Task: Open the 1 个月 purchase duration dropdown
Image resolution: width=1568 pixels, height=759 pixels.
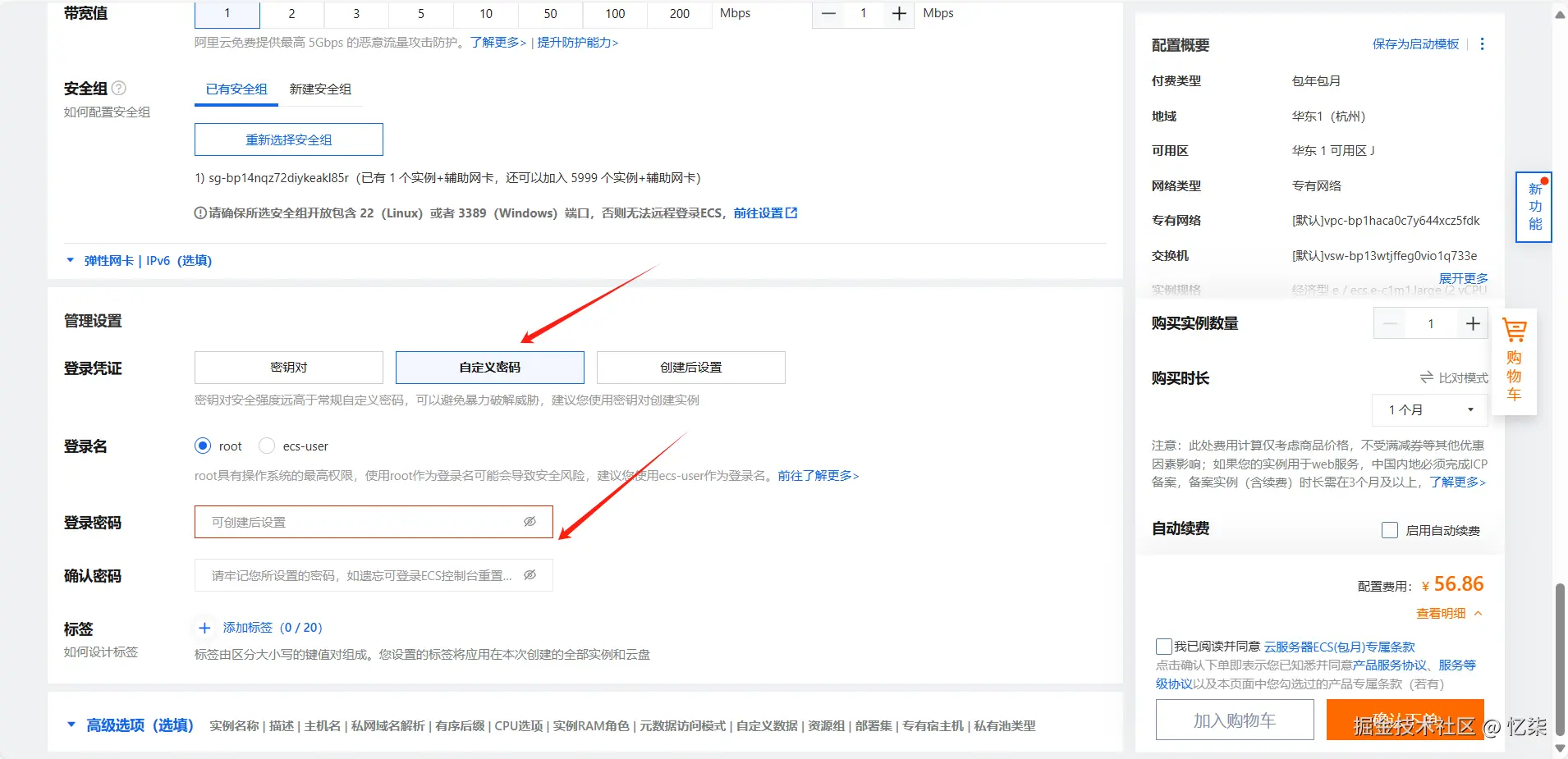Action: click(x=1430, y=409)
